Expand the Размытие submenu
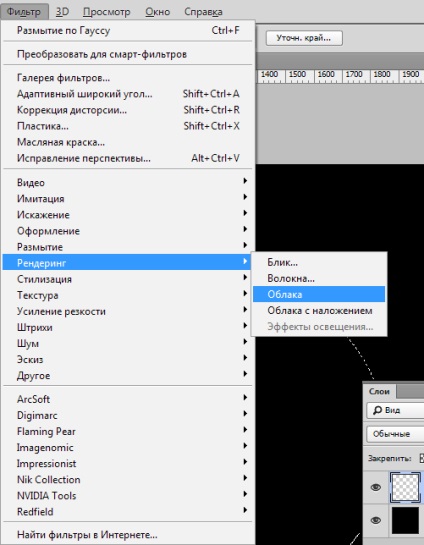This screenshot has height=545, width=424. [x=128, y=247]
